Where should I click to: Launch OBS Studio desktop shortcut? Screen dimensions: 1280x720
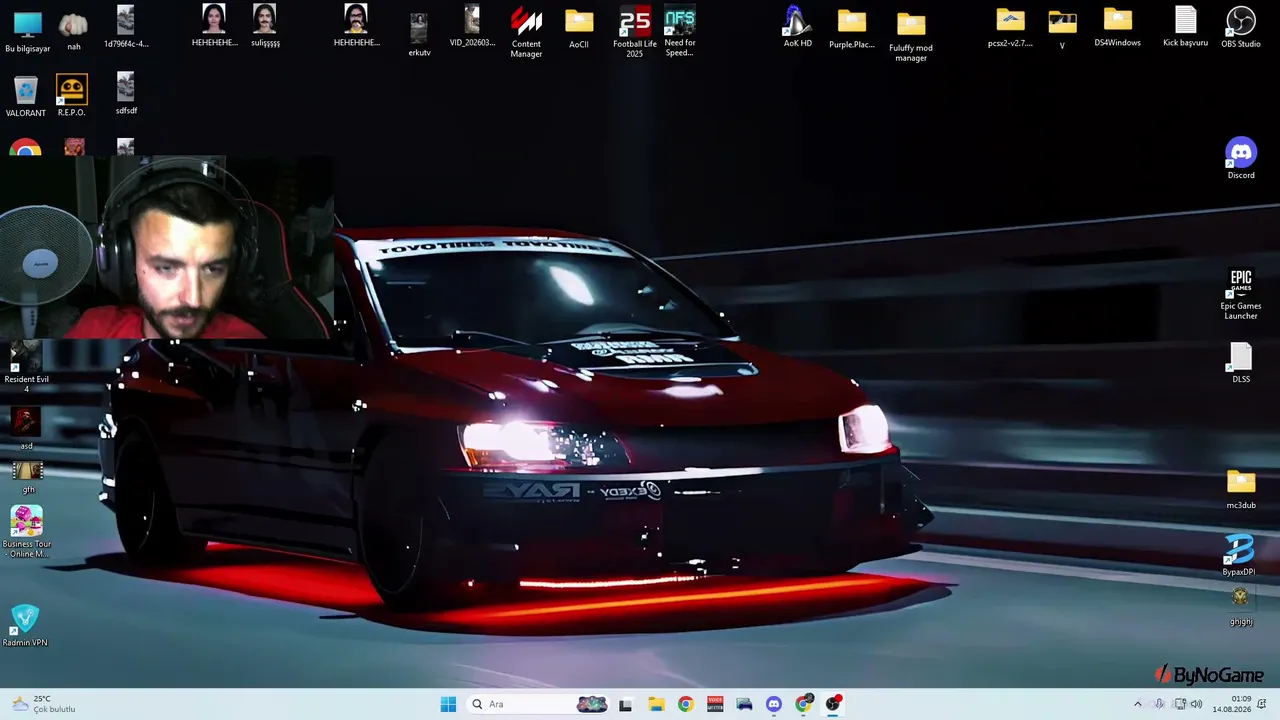pyautogui.click(x=1241, y=27)
